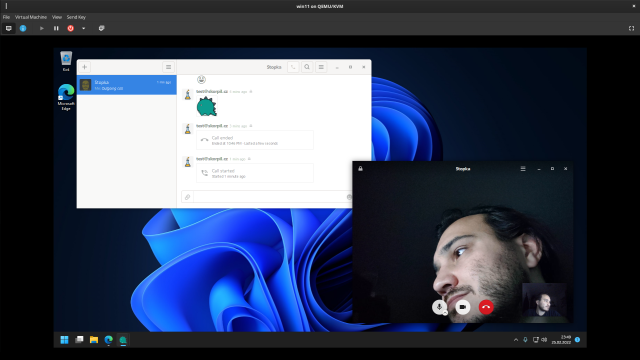Hang up with the red end-call button
The height and width of the screenshot is (360, 640).
pyautogui.click(x=486, y=307)
